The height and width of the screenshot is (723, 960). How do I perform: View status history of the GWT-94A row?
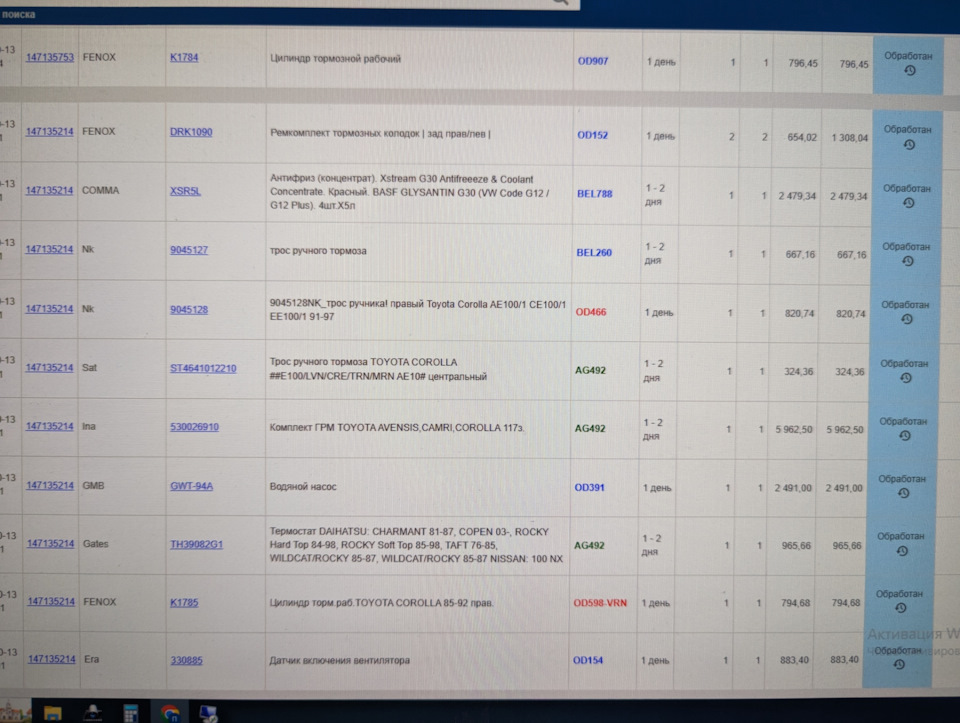point(904,493)
